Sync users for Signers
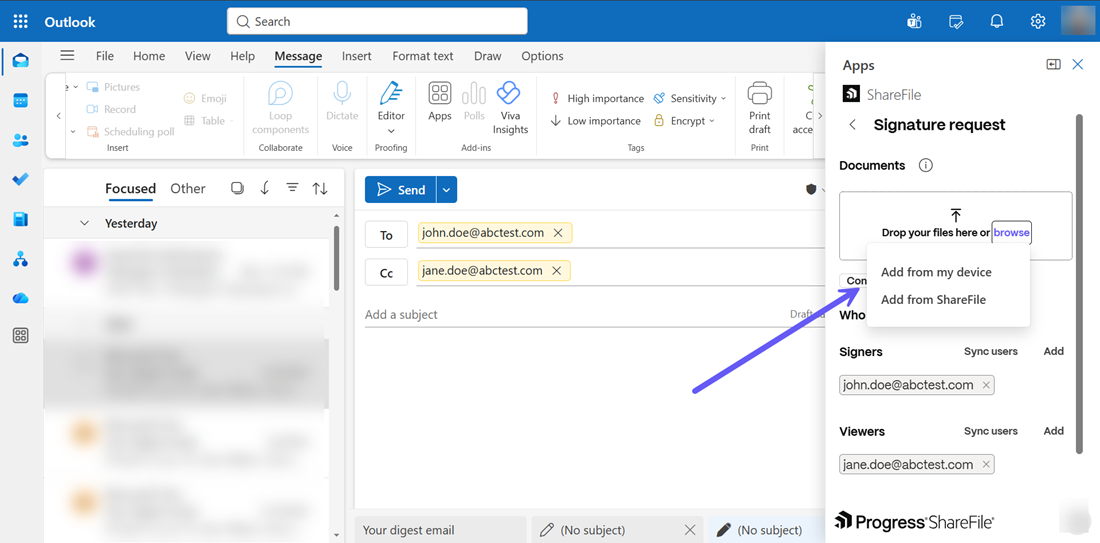Viewport: 1100px width, 543px height. click(x=991, y=351)
